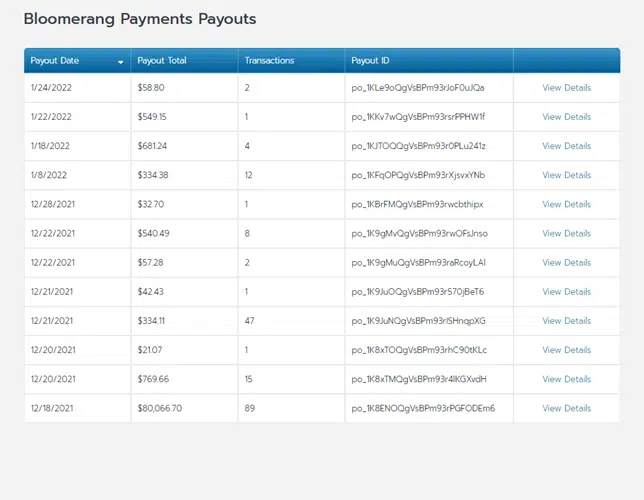Select payout ID po_1KJTOQQgVsBPm93r0PLu241z
644x500 pixels.
419,146
